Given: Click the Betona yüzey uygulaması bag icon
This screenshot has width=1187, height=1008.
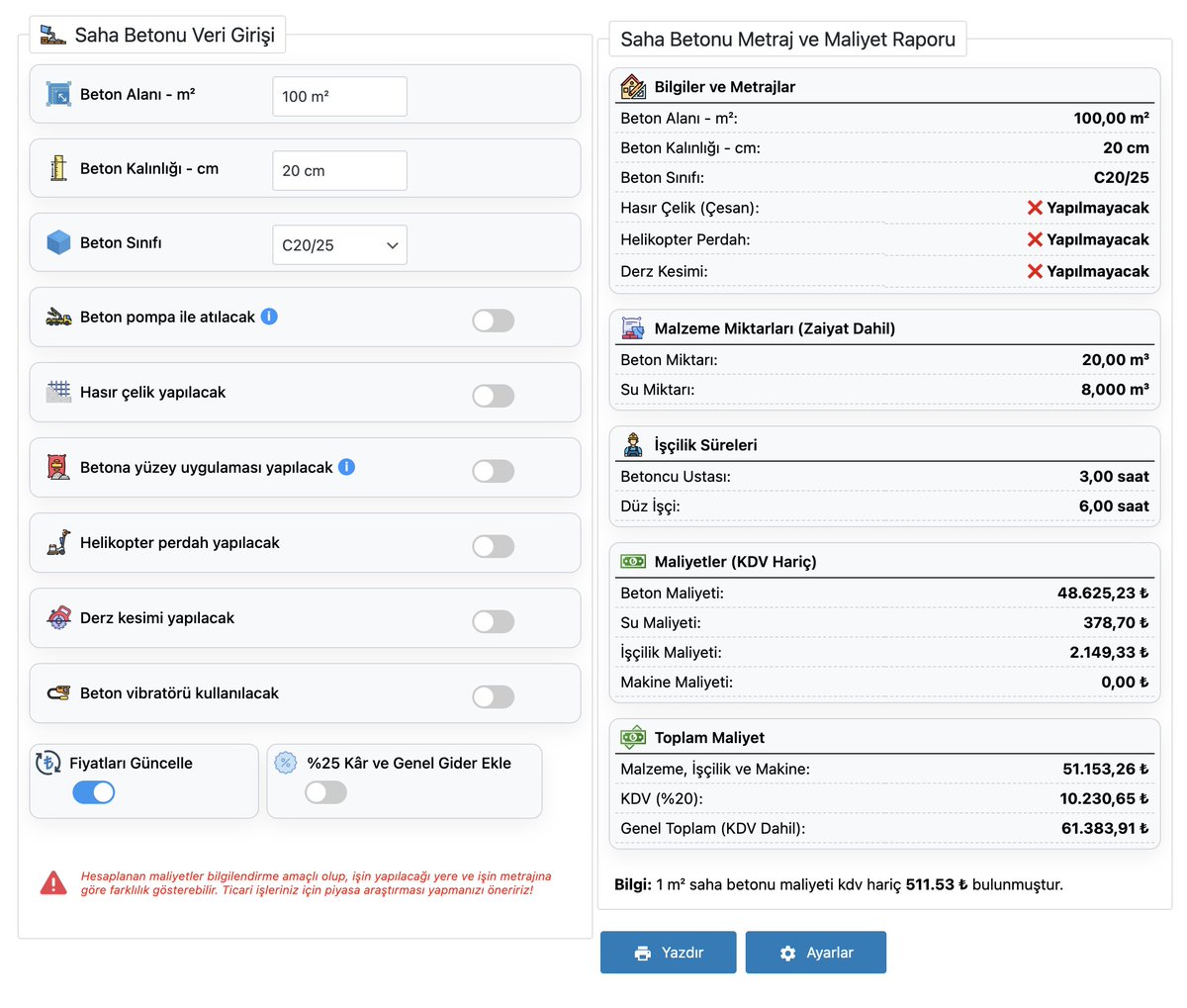Looking at the screenshot, I should point(59,467).
